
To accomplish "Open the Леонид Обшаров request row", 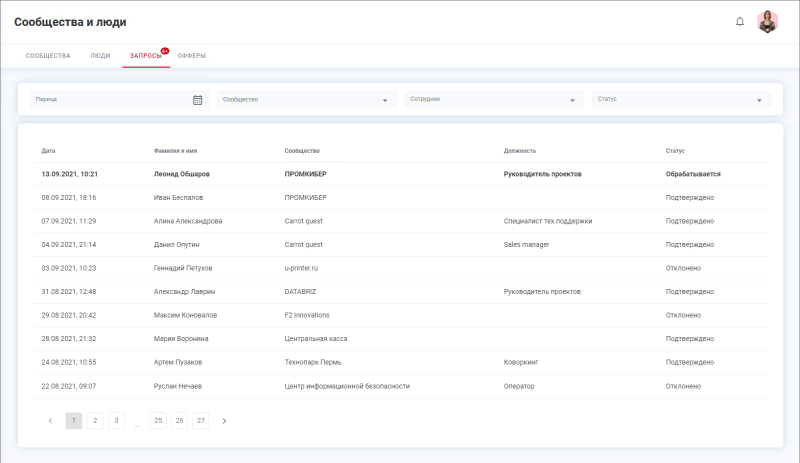I will [x=181, y=174].
